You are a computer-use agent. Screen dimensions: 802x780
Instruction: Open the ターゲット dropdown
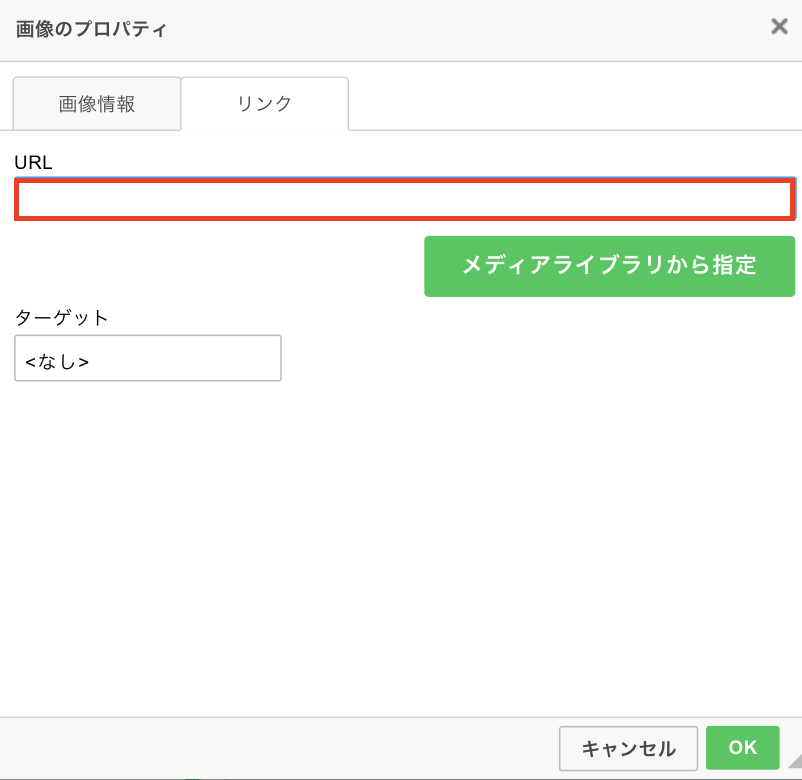(148, 358)
